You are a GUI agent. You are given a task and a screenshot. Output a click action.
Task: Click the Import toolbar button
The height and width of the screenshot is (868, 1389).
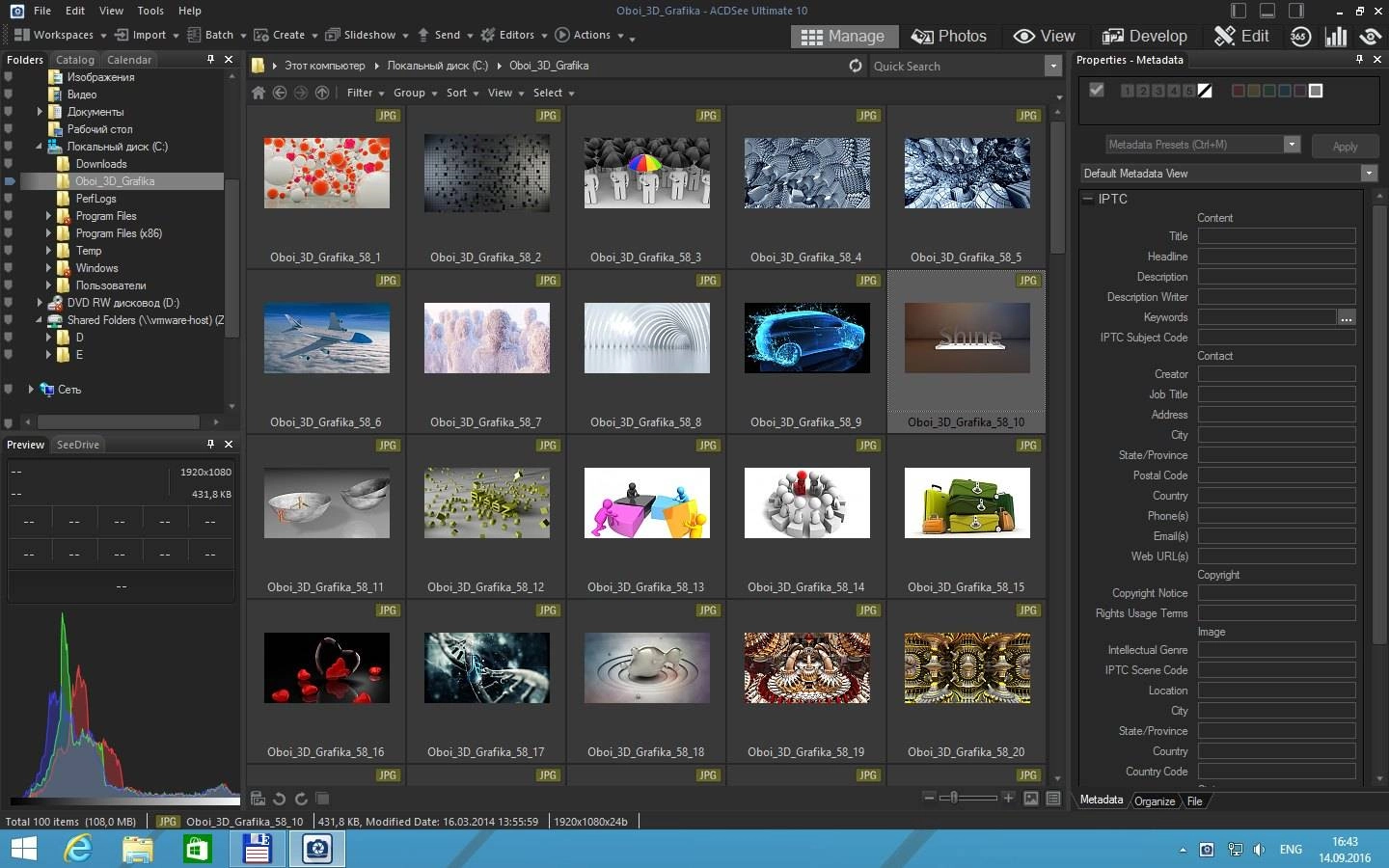coord(147,35)
